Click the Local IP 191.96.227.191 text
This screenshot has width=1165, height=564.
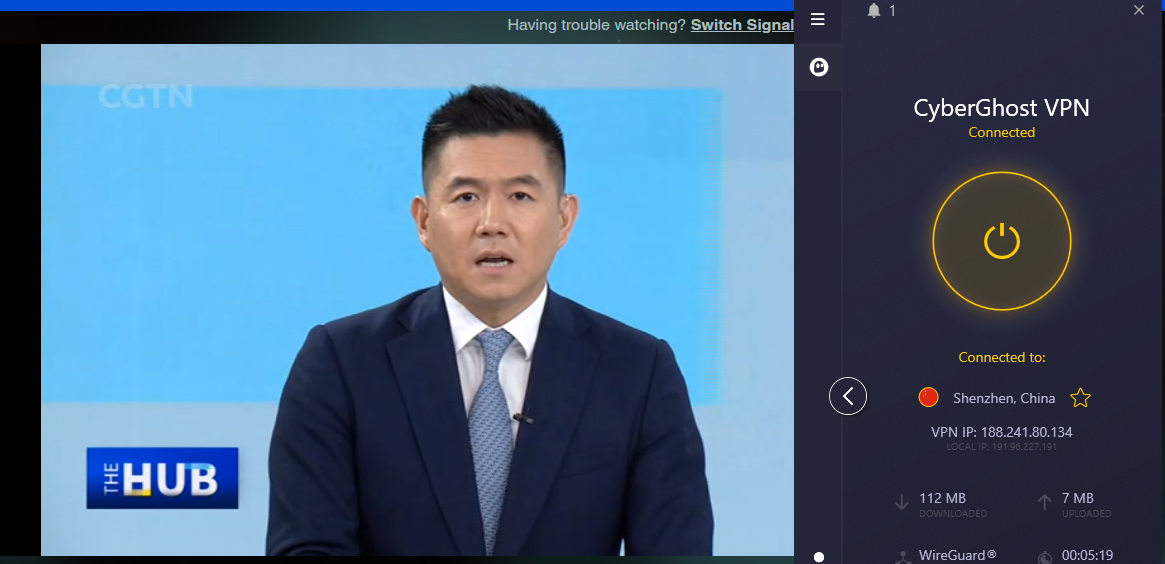pyautogui.click(x=1002, y=447)
